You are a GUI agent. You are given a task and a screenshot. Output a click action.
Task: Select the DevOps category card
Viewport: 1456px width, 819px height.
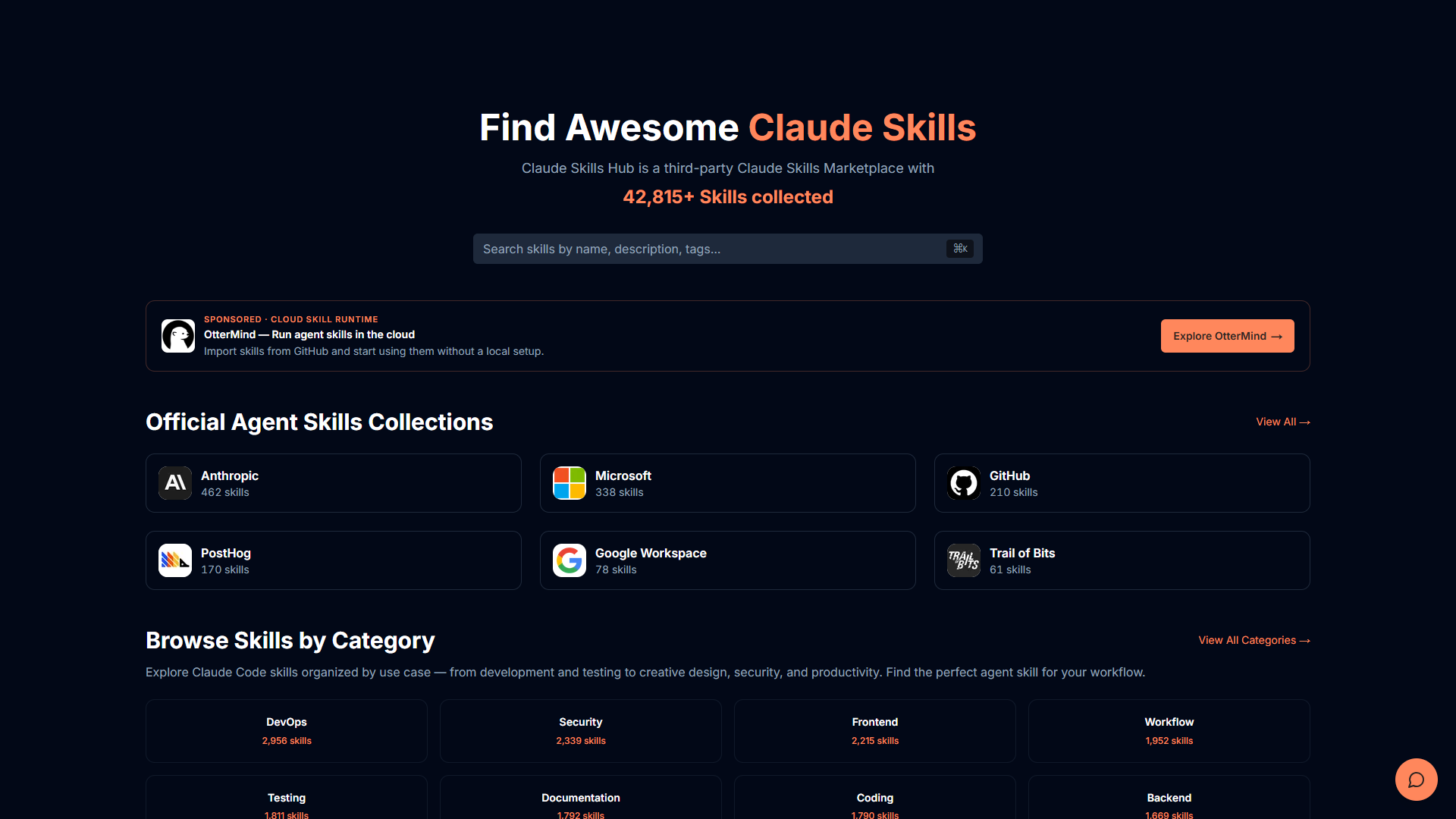287,731
